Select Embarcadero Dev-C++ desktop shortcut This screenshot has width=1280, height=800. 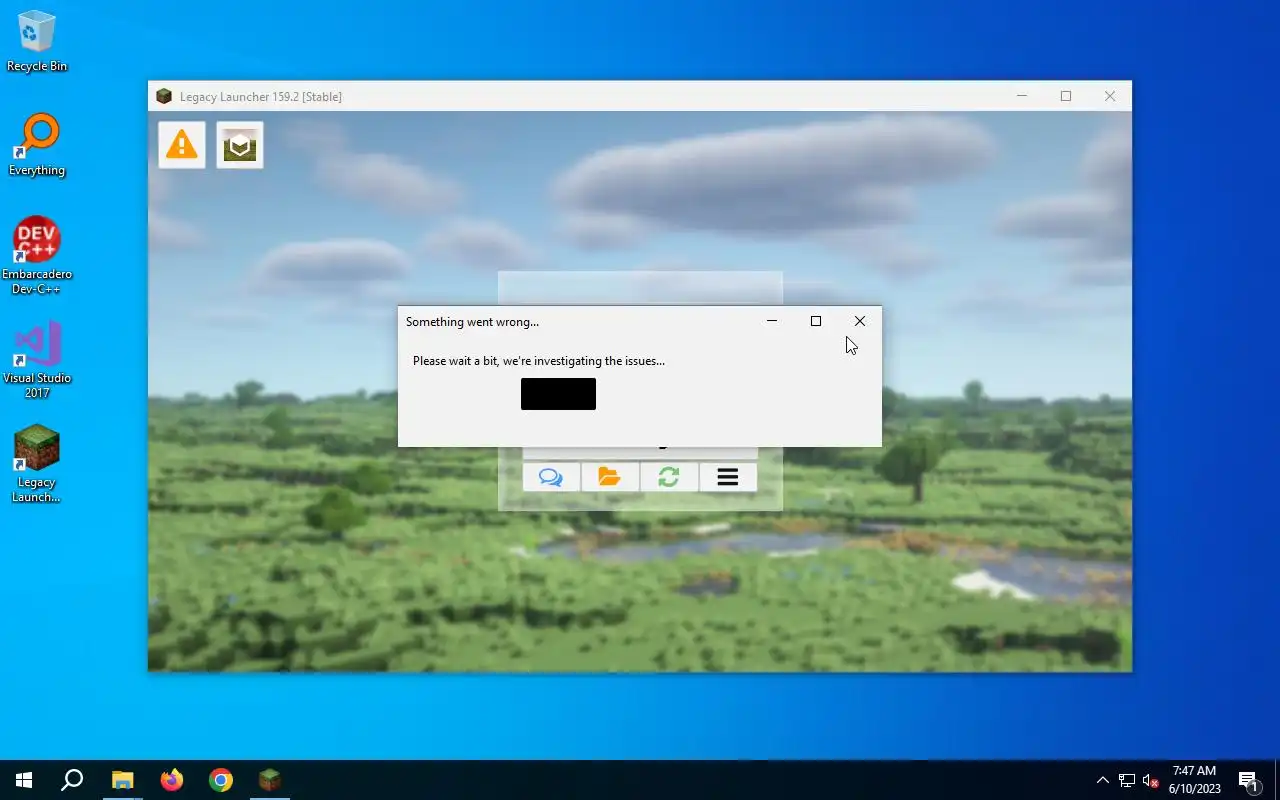[37, 256]
